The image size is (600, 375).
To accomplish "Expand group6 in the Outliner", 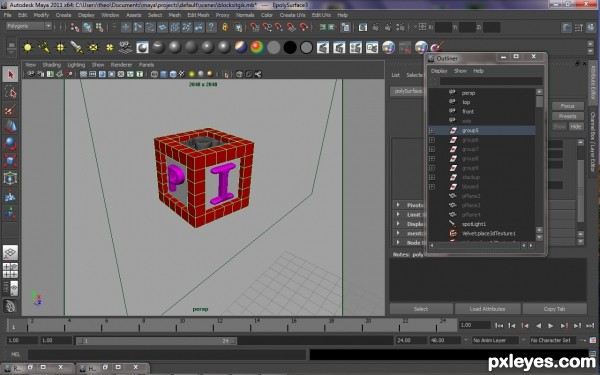I will point(432,140).
